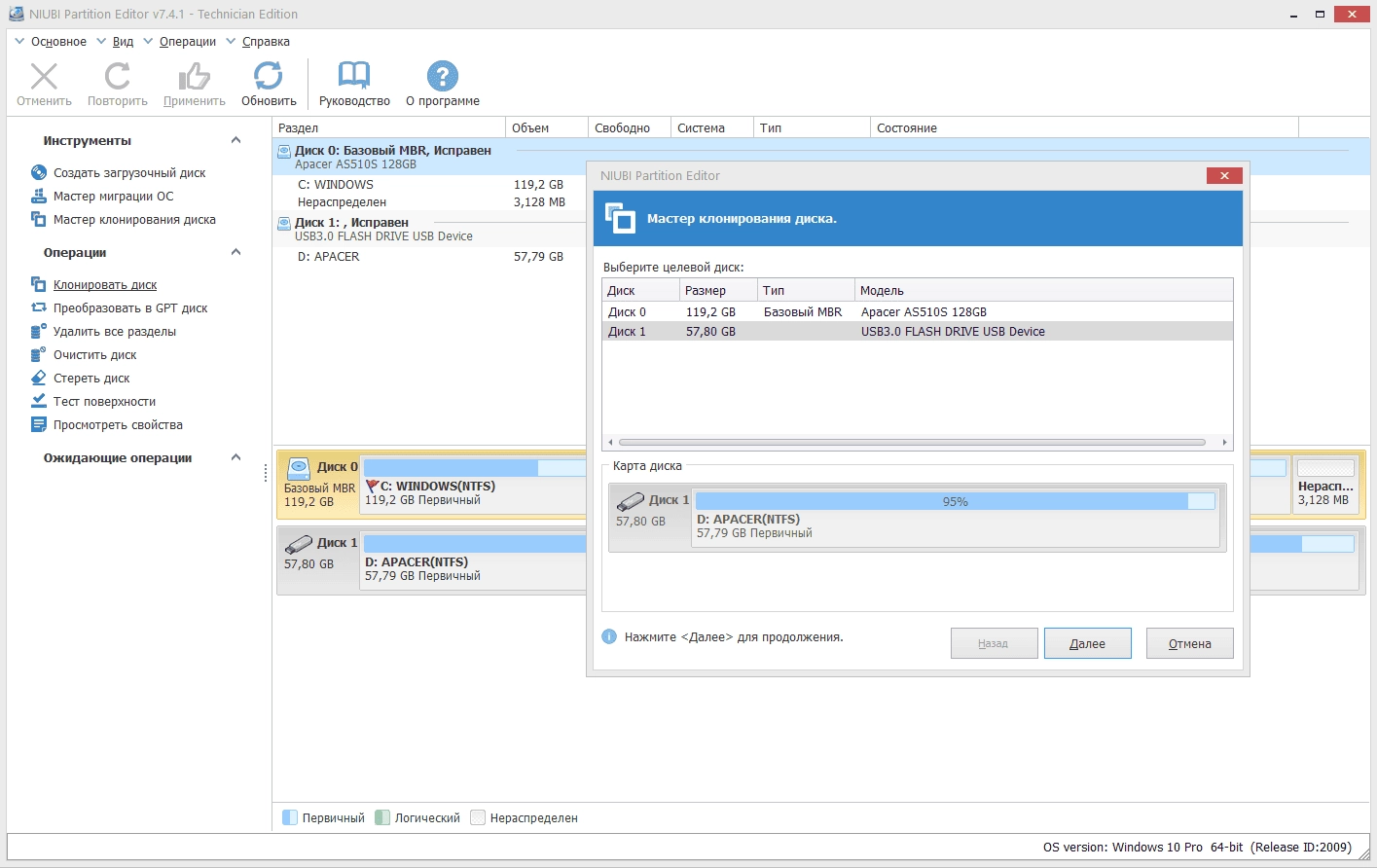1377x868 pixels.
Task: Click the Диск 0 icon in partition list
Action: (x=284, y=151)
